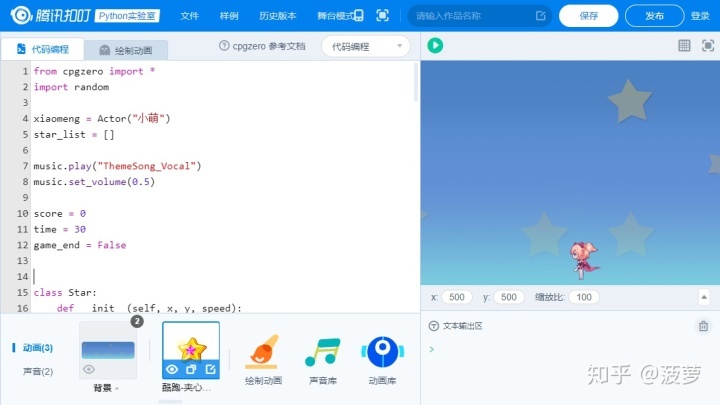Click the fullscreen icon in top bar

pos(382,16)
